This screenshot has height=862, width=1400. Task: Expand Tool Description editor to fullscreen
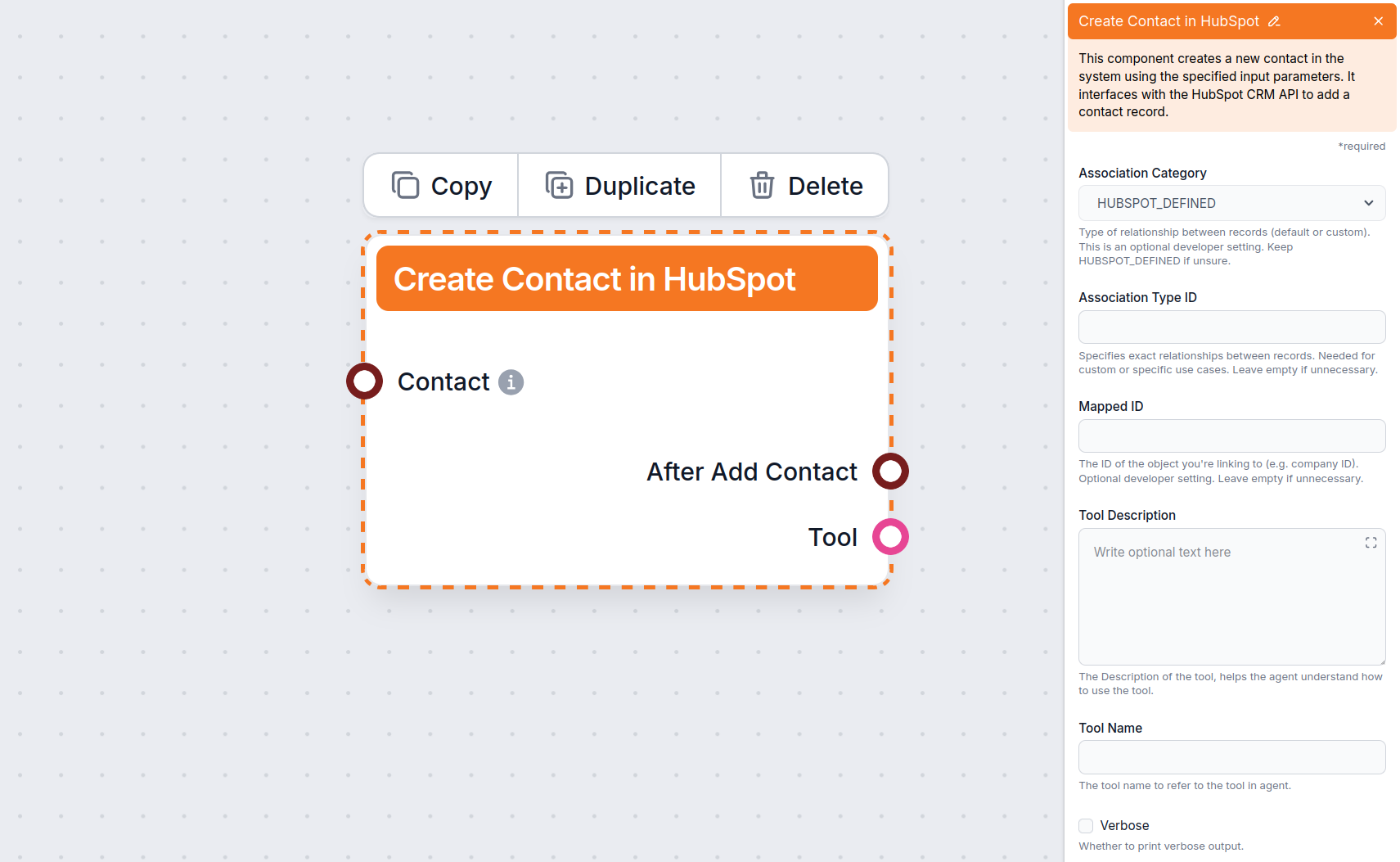(x=1371, y=543)
